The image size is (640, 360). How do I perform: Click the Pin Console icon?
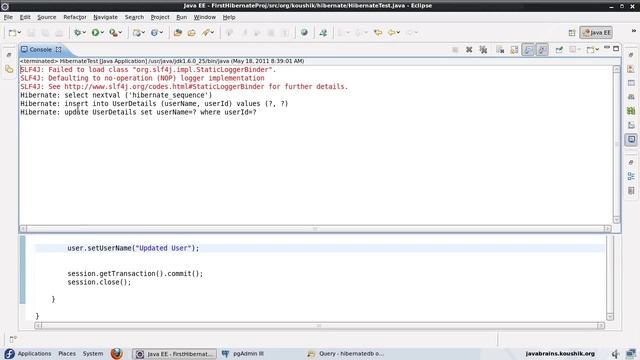click(x=559, y=49)
